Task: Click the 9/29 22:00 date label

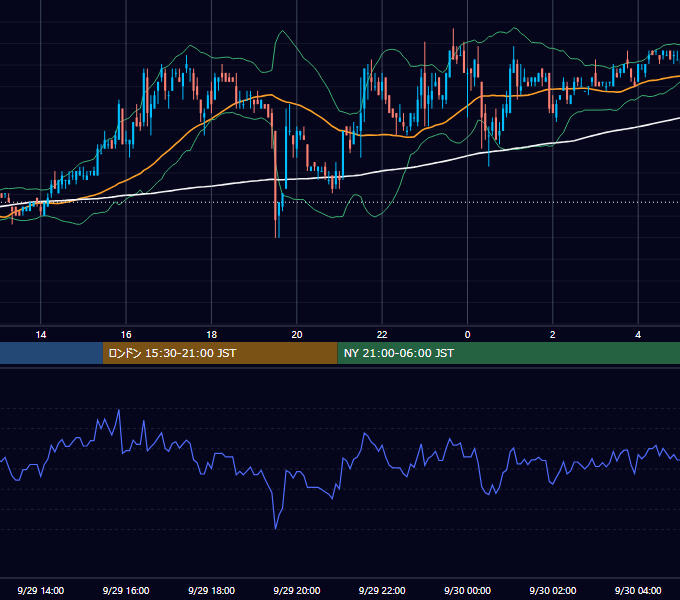Action: coord(382,590)
